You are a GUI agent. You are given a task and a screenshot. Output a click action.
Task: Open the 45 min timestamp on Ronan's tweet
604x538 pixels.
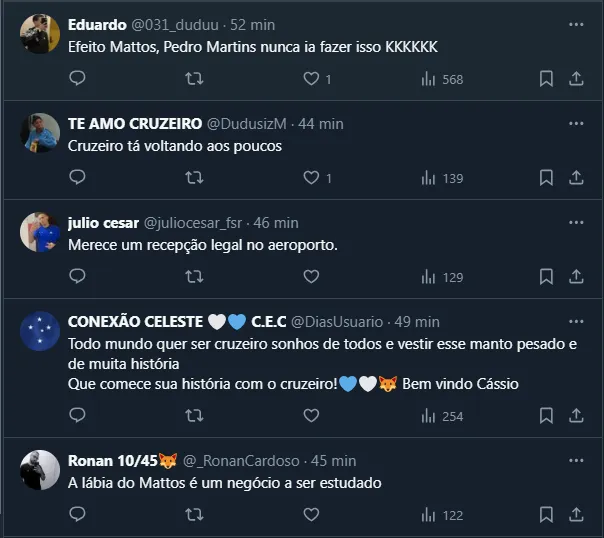pos(335,460)
